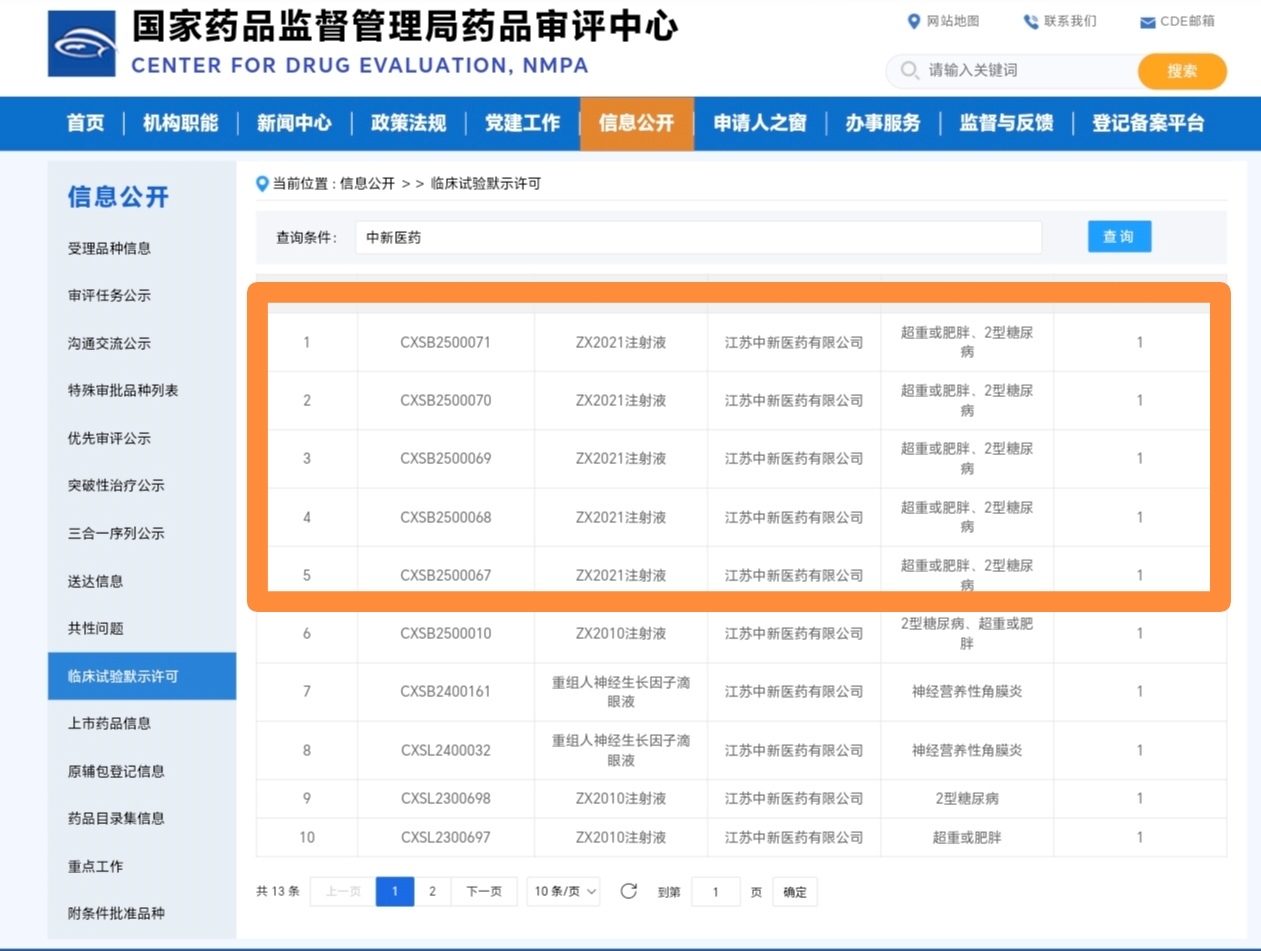This screenshot has width=1261, height=951.
Task: Open 沟通交流公示 in sidebar
Action: pyautogui.click(x=109, y=343)
